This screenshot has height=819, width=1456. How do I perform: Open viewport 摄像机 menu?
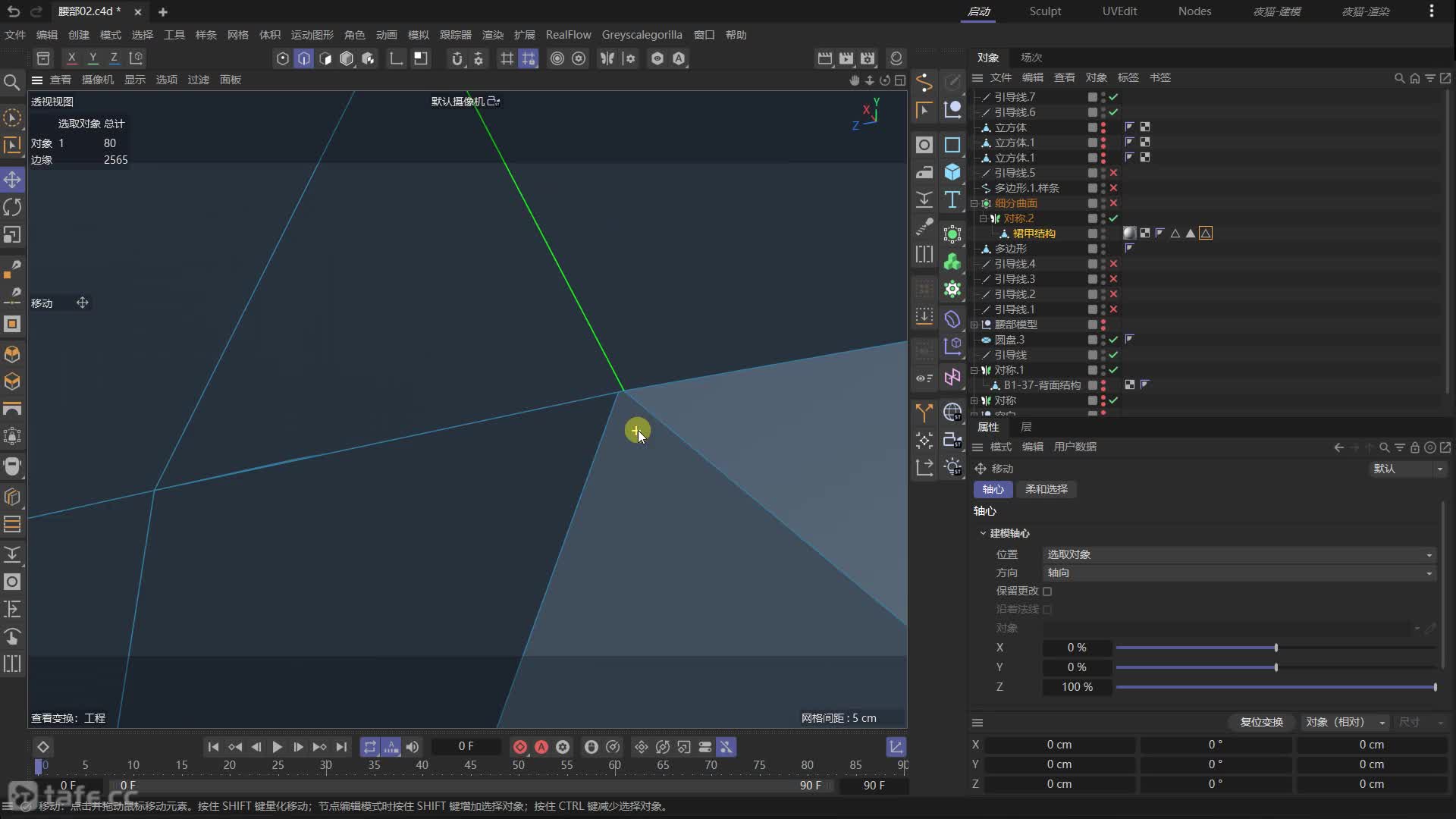click(x=98, y=80)
